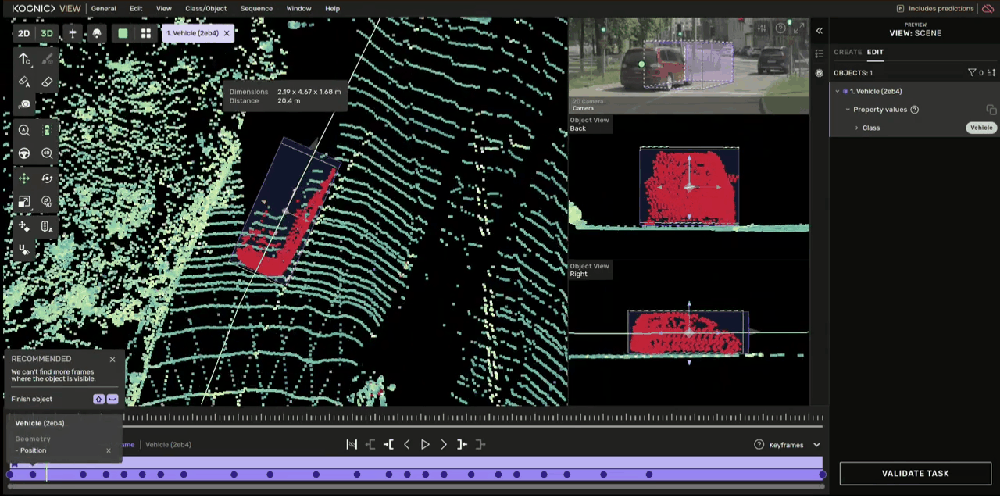The image size is (1000, 496).
Task: Open camera view adjustment sliders icon
Action: point(762,29)
